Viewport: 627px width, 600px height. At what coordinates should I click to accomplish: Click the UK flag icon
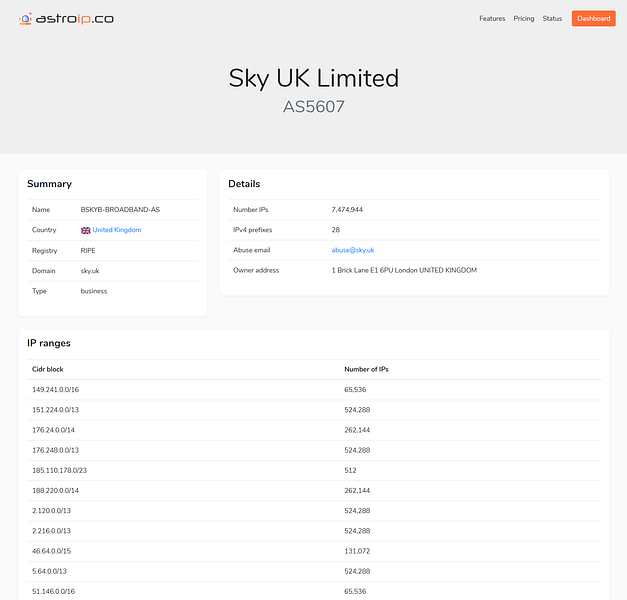tap(86, 230)
